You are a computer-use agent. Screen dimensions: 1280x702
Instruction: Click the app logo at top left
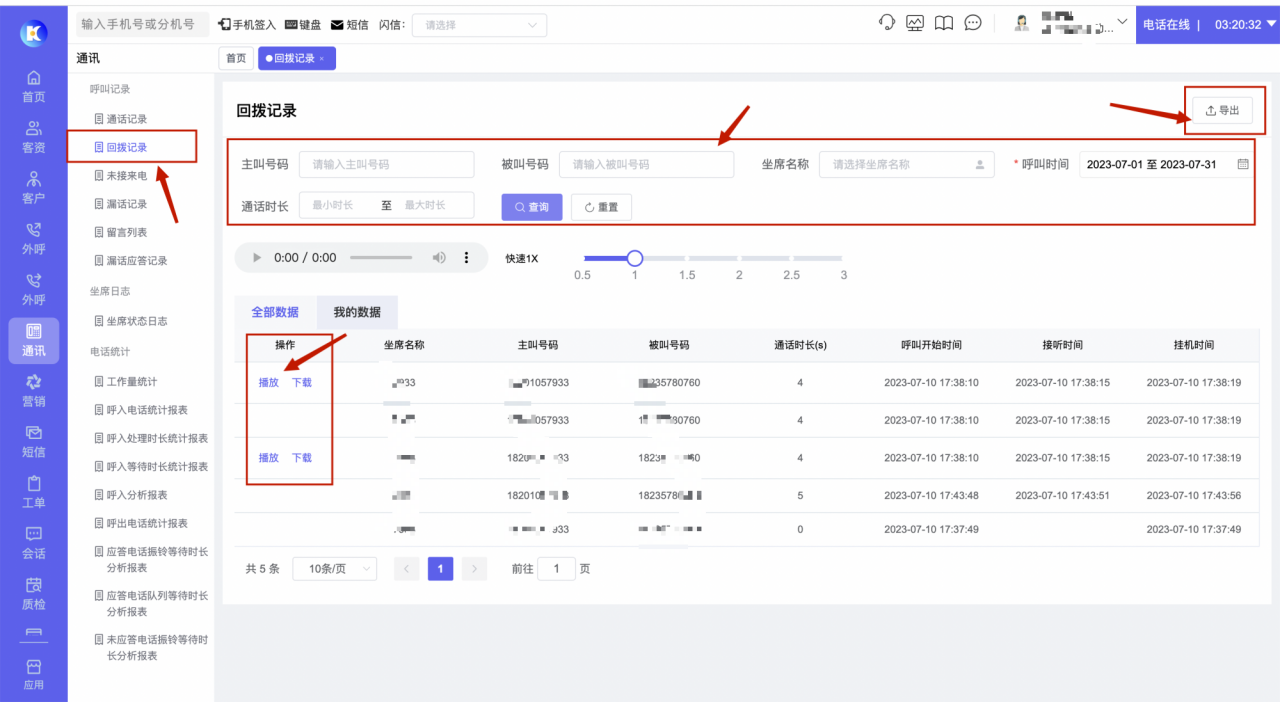[34, 33]
